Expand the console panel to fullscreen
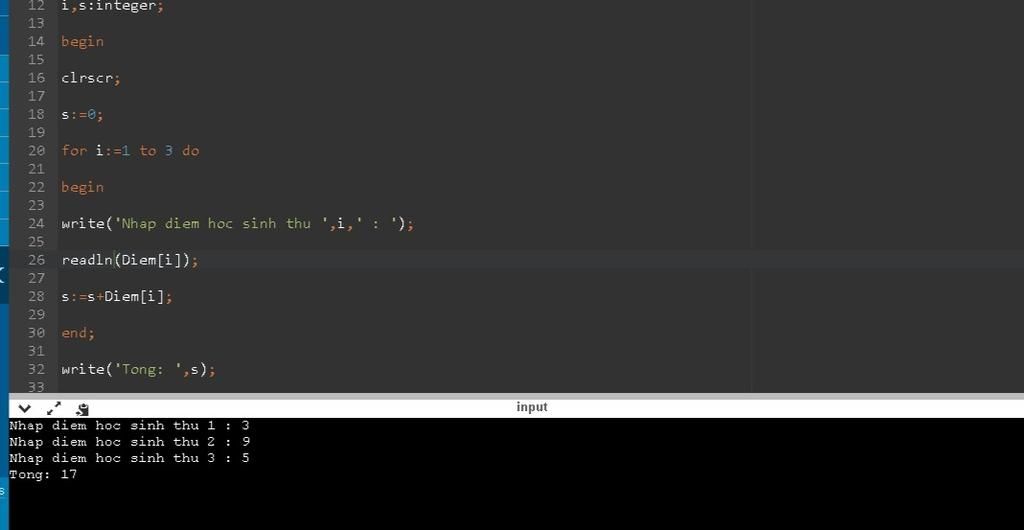This screenshot has height=530, width=1024. tap(54, 409)
